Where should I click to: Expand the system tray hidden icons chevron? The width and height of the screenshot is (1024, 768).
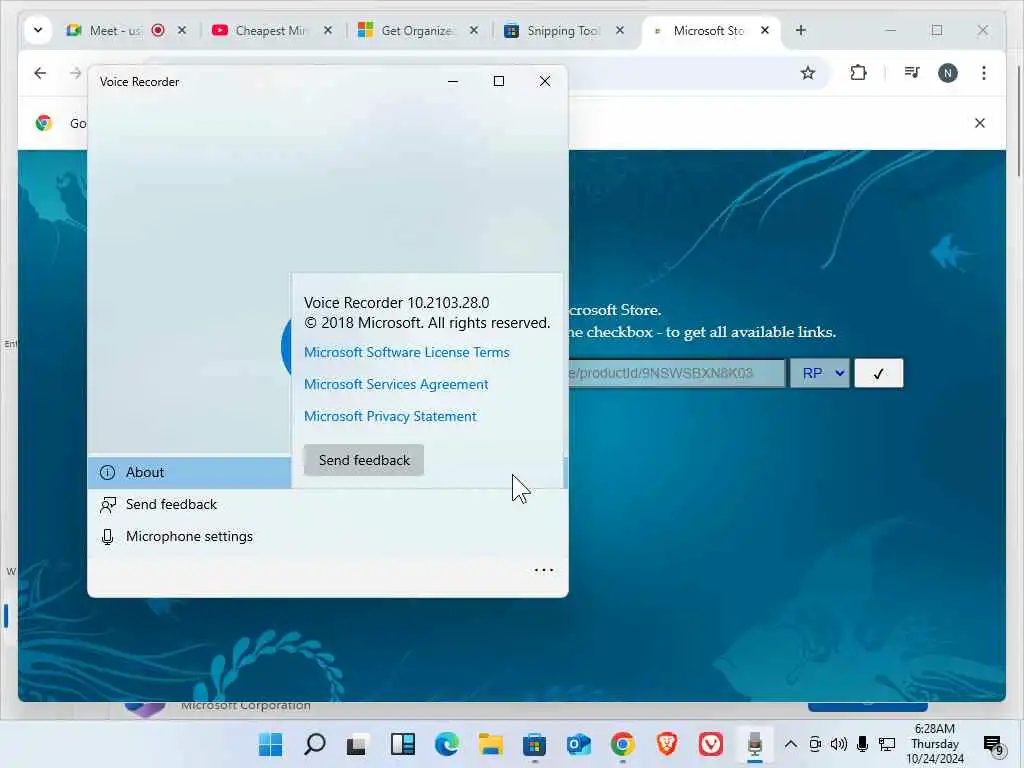[790, 744]
